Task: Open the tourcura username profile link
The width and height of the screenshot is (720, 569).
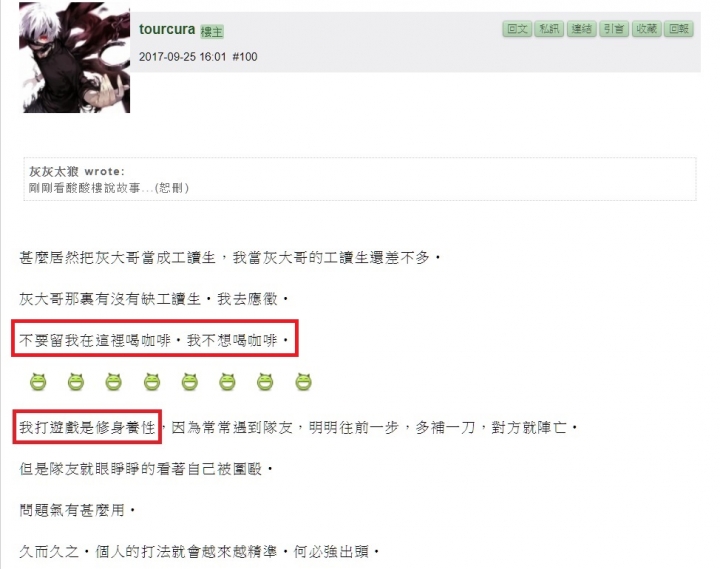Action: pyautogui.click(x=167, y=29)
